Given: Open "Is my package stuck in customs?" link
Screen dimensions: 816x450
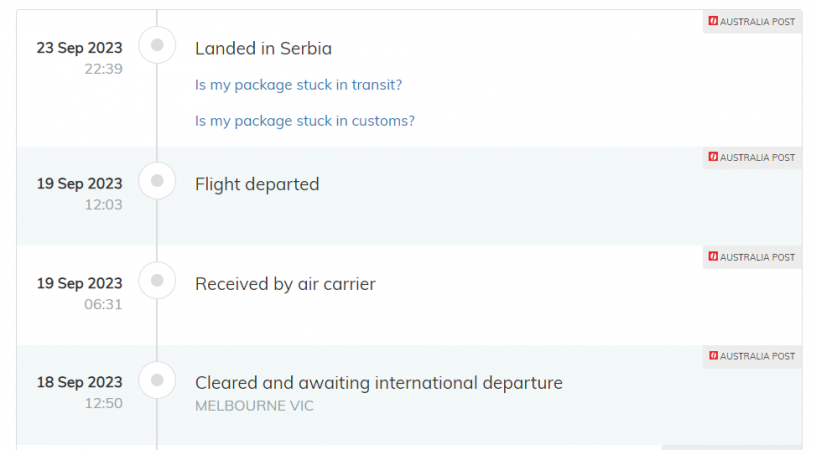Looking at the screenshot, I should coord(304,121).
